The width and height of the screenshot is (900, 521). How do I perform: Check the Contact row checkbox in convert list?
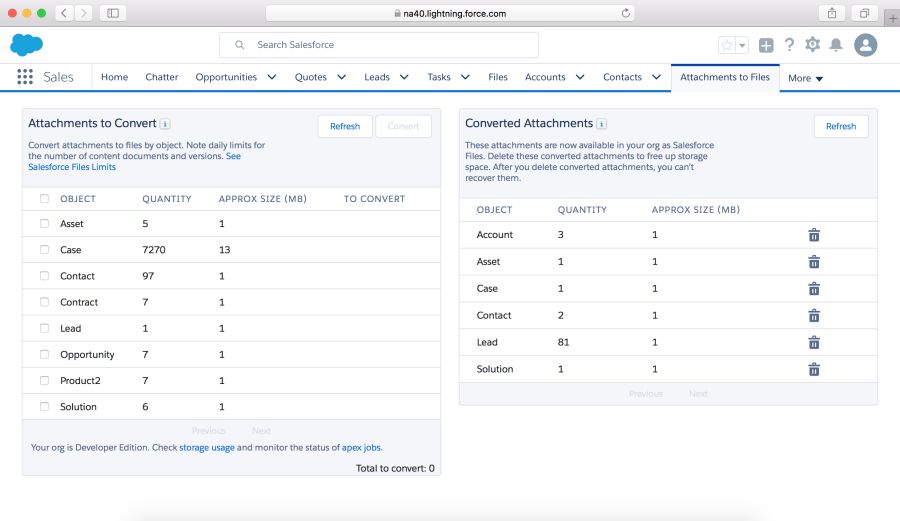pyautogui.click(x=44, y=276)
